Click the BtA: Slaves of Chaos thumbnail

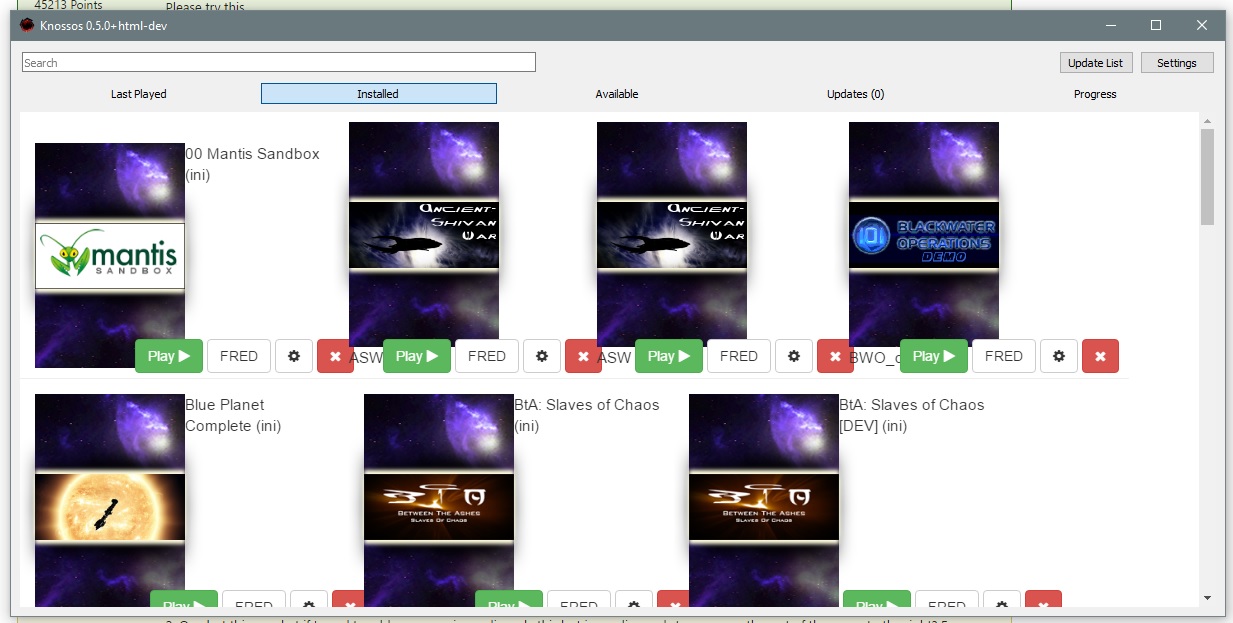click(439, 500)
